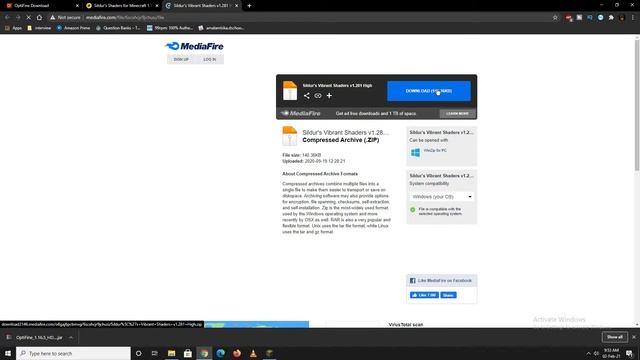Click the Facebook Like button
Screen dimensions: 640x360
point(424,295)
